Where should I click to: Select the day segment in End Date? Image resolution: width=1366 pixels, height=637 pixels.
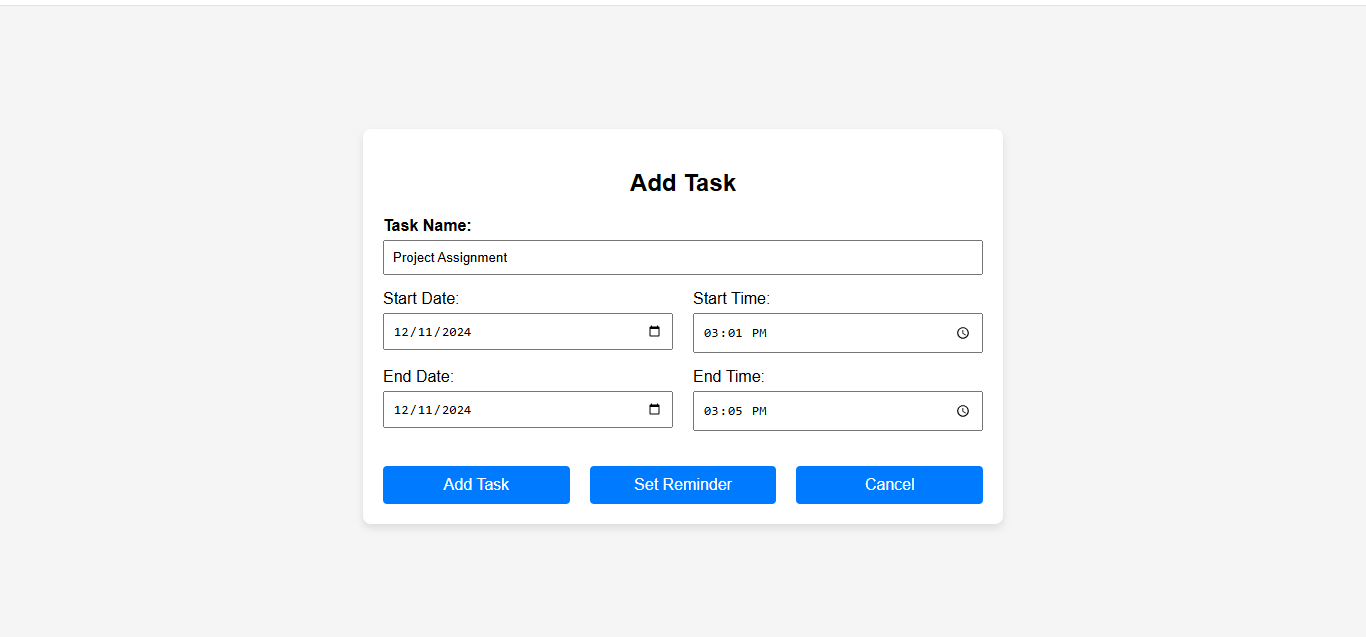pos(426,410)
